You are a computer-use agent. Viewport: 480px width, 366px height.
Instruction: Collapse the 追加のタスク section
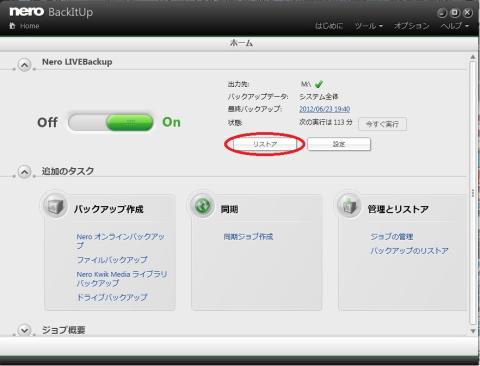(x=24, y=172)
